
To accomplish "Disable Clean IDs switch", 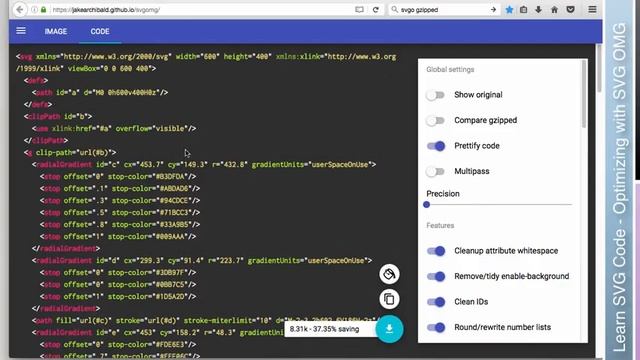I will point(436,302).
